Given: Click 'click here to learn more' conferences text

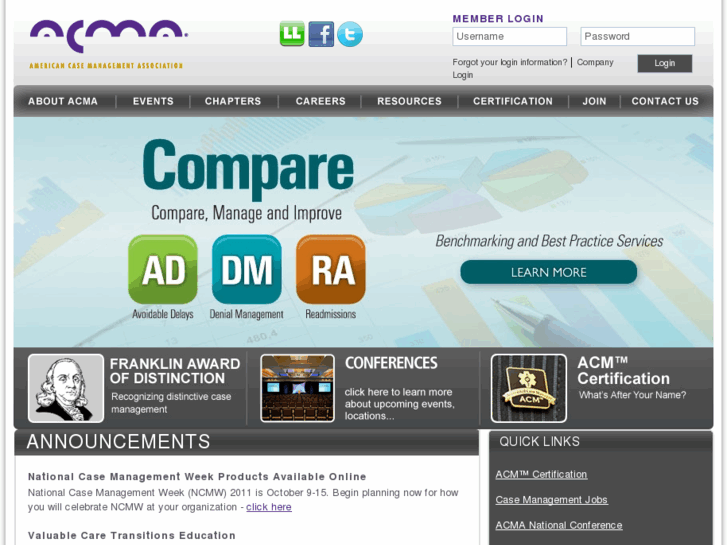Looking at the screenshot, I should (x=398, y=392).
